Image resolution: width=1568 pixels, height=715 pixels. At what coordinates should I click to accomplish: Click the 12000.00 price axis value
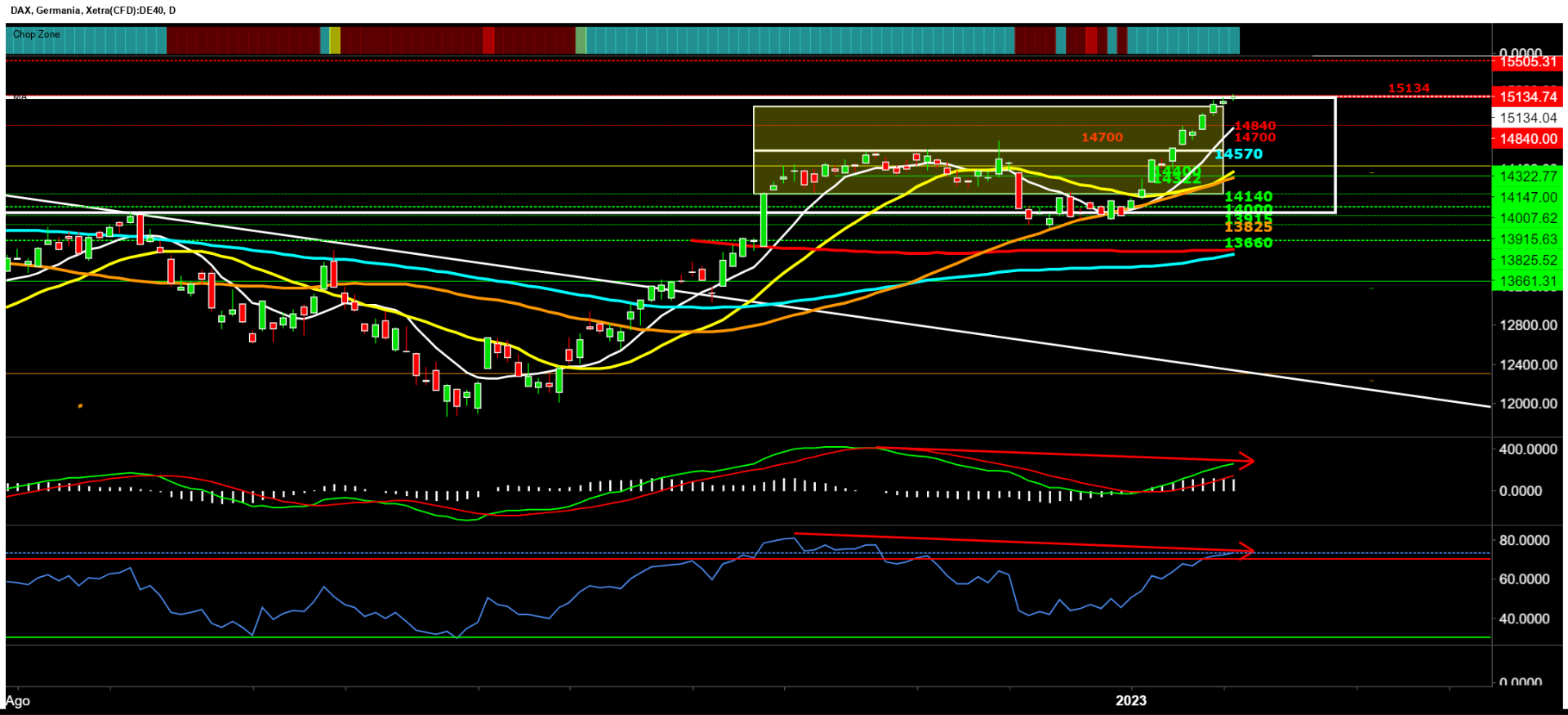click(1528, 404)
